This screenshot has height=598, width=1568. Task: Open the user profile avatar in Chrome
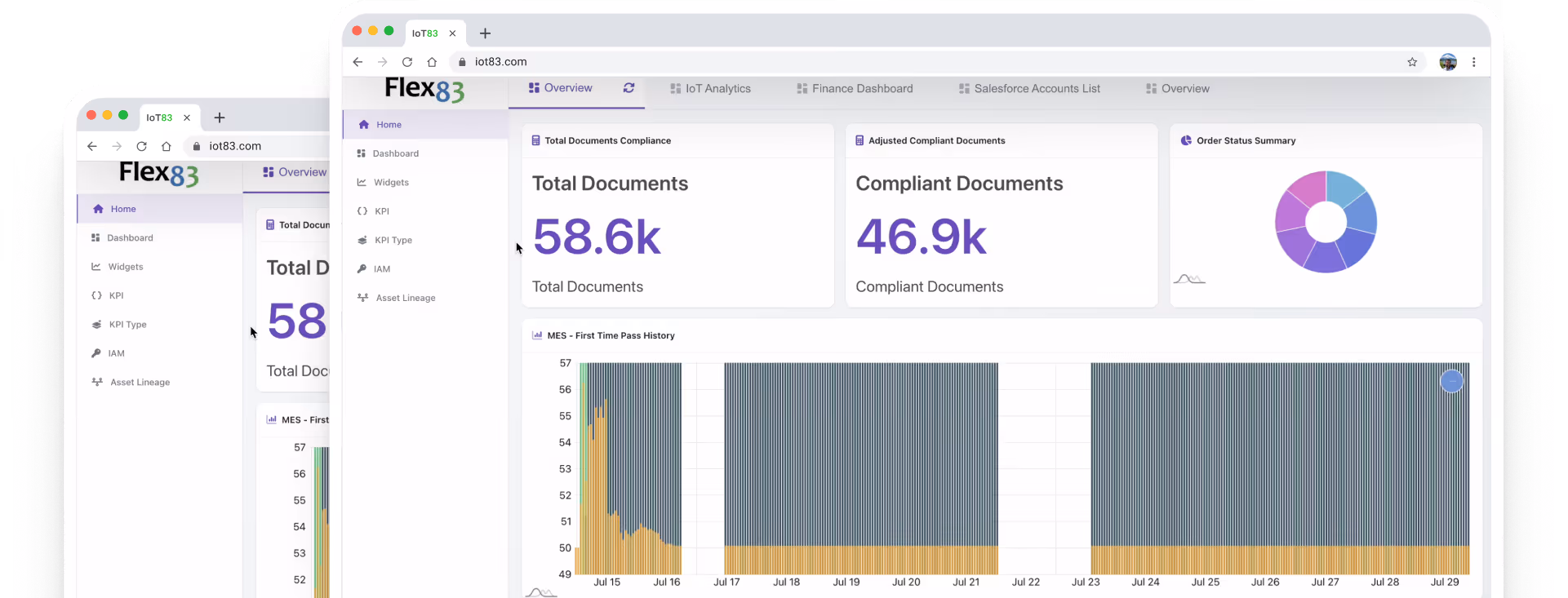(1448, 62)
